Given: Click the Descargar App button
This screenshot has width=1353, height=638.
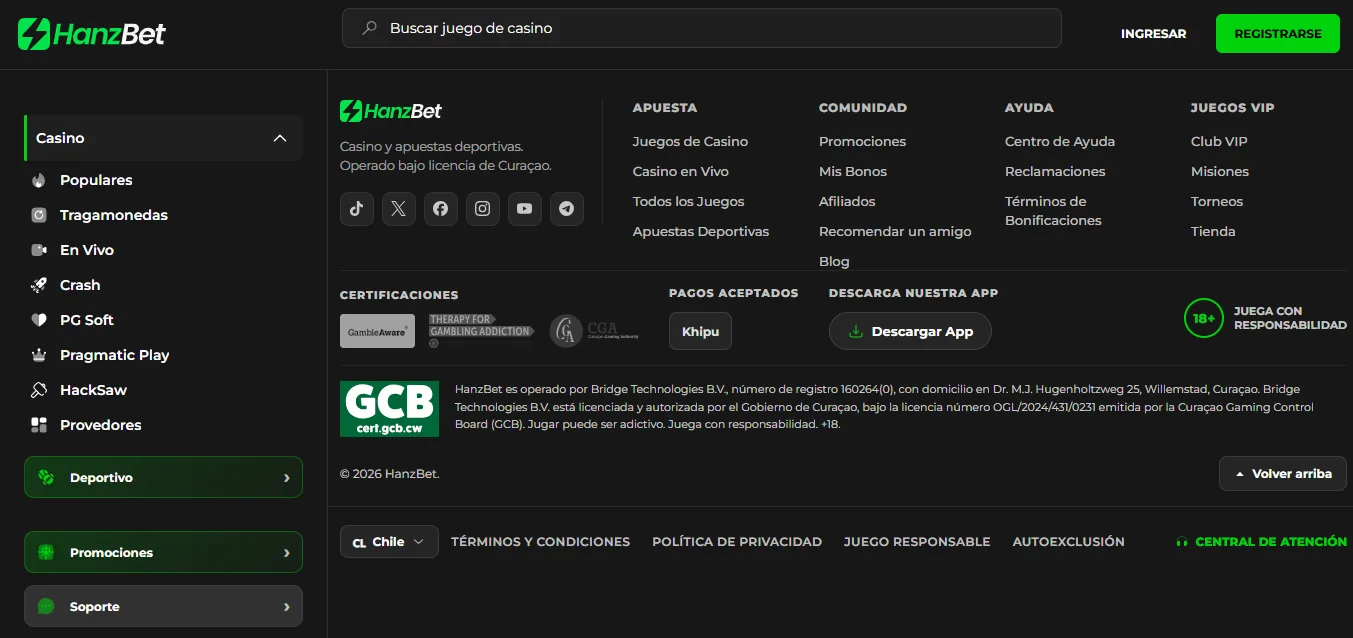Looking at the screenshot, I should [910, 331].
